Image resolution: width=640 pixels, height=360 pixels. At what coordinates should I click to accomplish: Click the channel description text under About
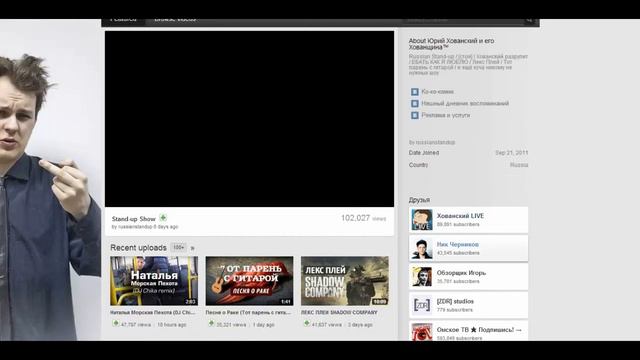[x=469, y=64]
